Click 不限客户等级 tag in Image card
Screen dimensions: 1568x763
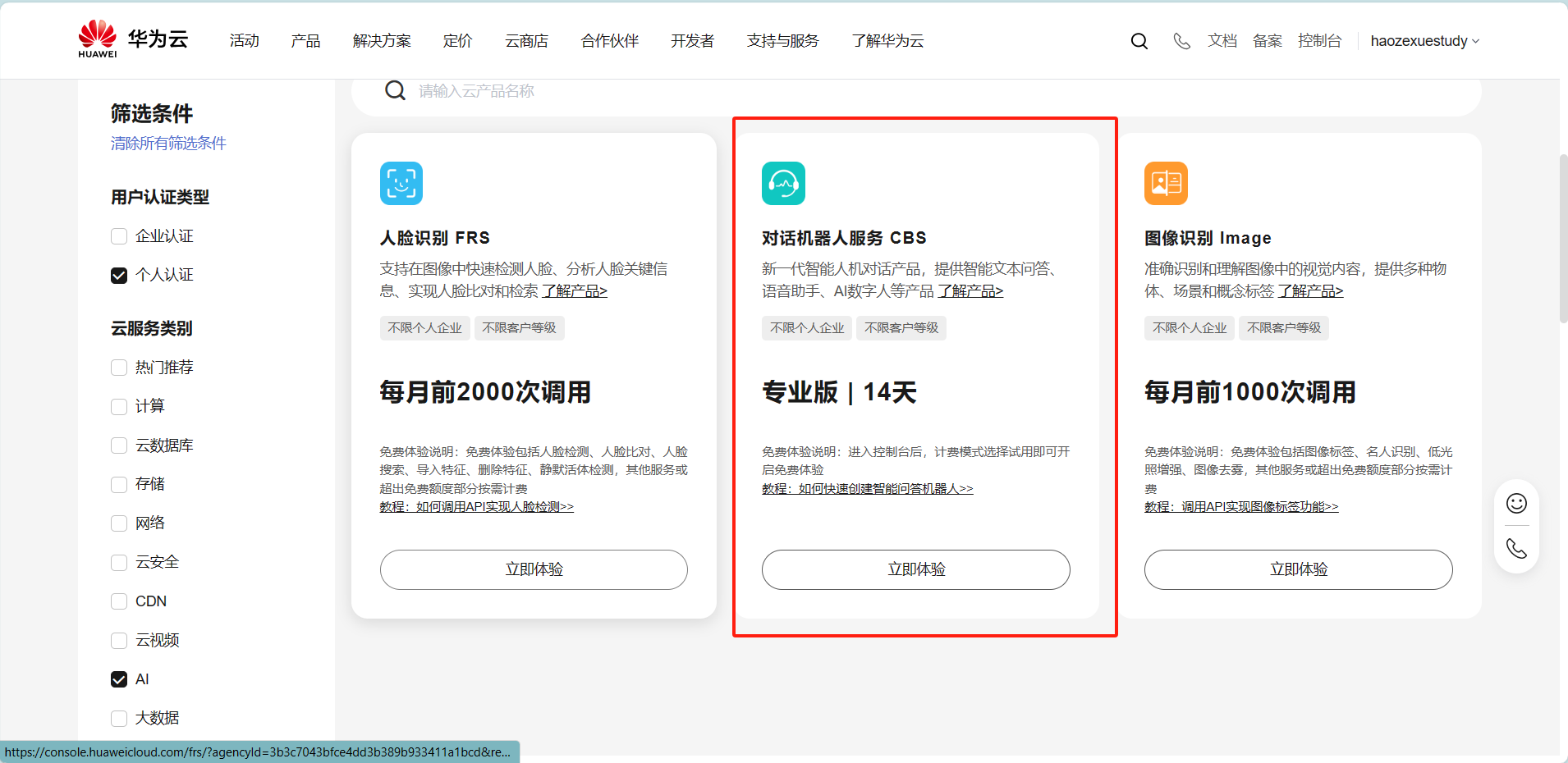pyautogui.click(x=1284, y=328)
